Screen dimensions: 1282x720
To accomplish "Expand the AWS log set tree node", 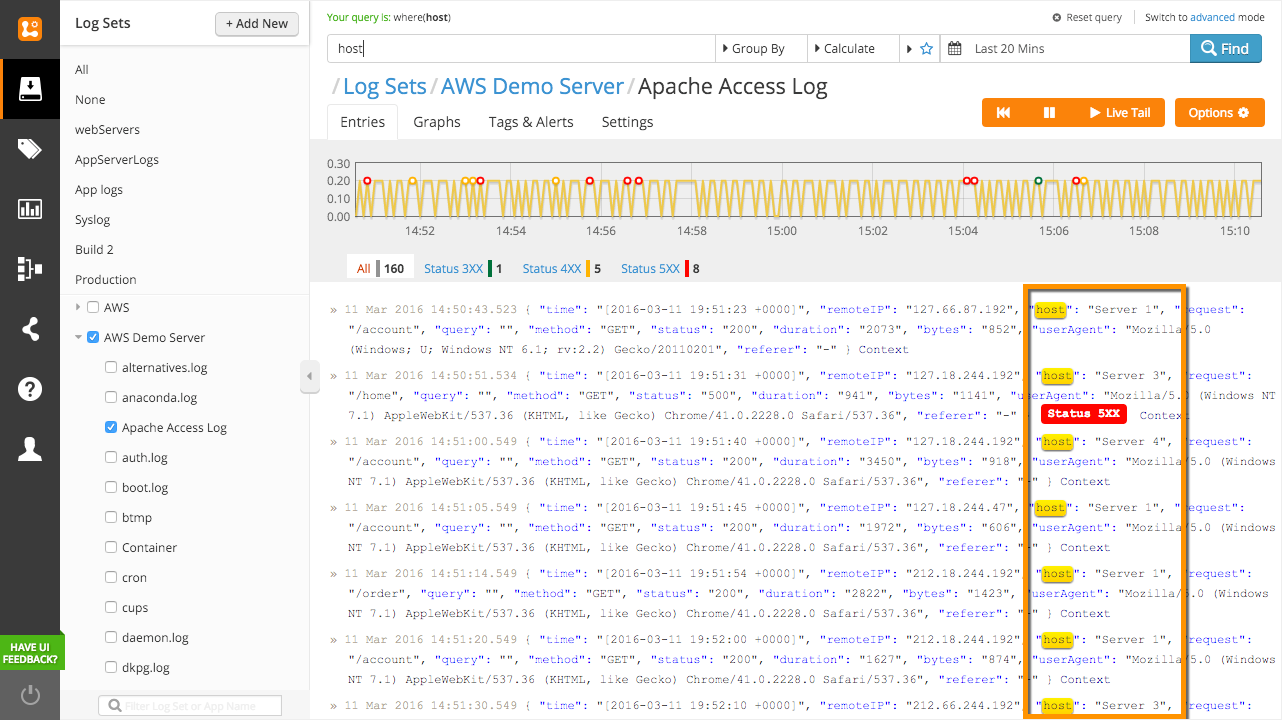I will (x=79, y=307).
